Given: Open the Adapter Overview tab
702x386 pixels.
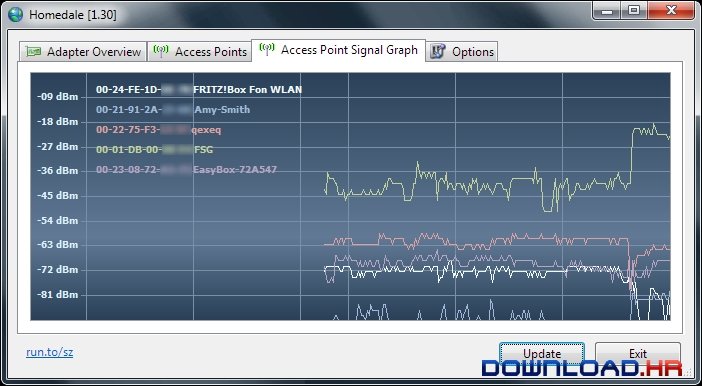Looking at the screenshot, I should [x=83, y=51].
